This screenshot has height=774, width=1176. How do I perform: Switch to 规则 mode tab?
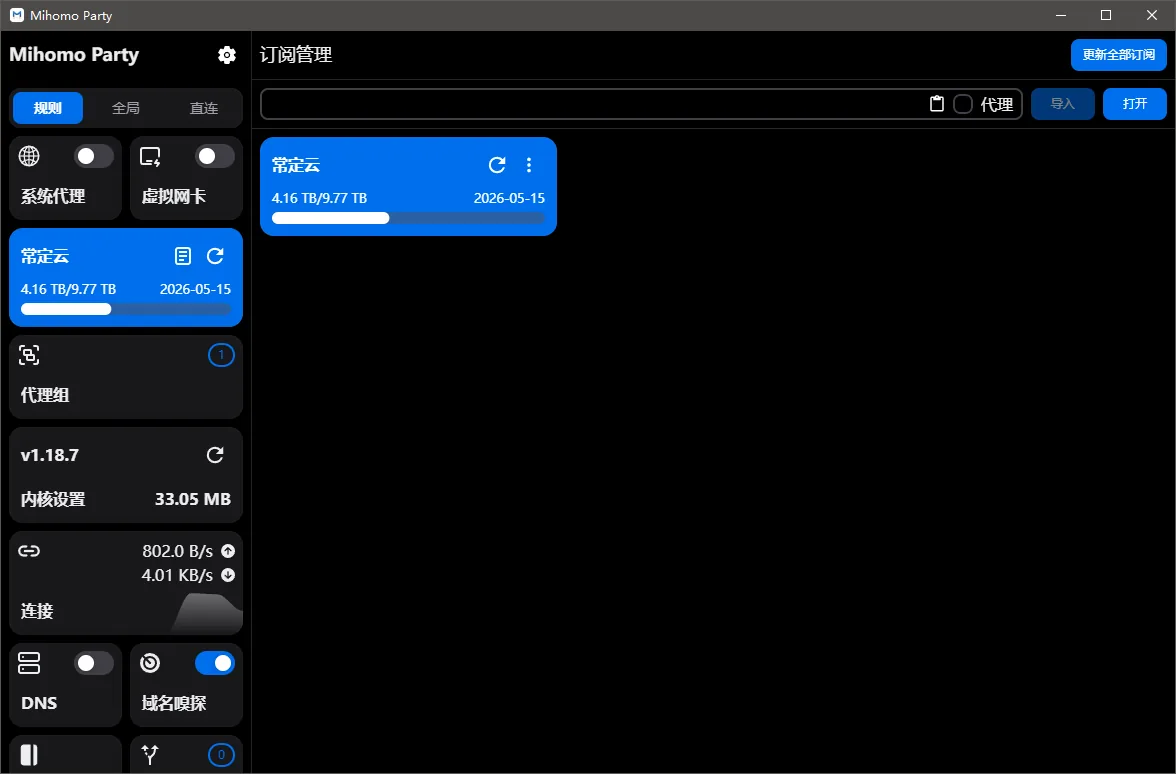(47, 108)
